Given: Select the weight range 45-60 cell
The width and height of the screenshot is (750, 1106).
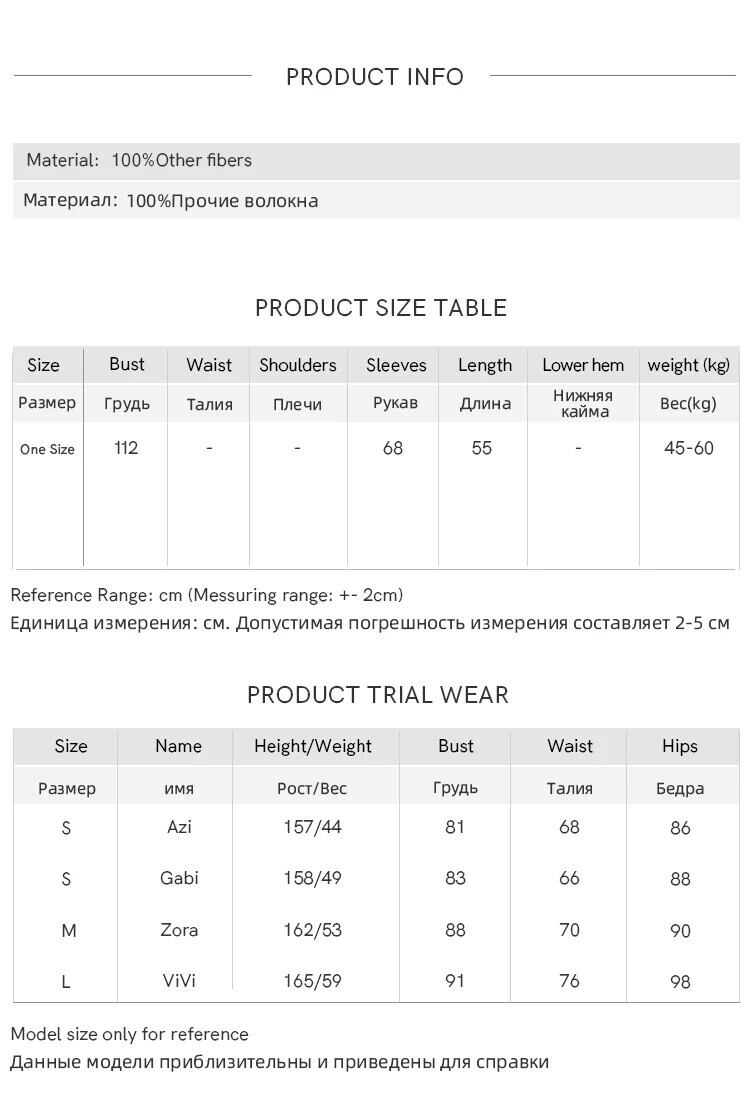Looking at the screenshot, I should click(x=688, y=448).
